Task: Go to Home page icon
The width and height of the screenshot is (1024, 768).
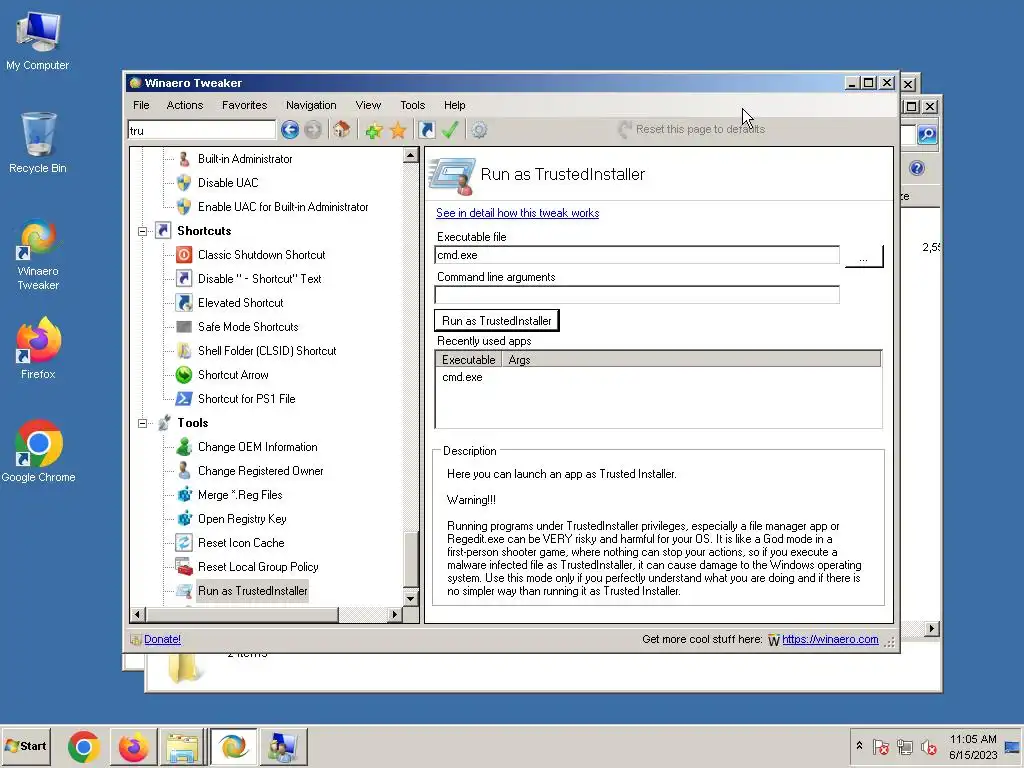Action: tap(342, 130)
